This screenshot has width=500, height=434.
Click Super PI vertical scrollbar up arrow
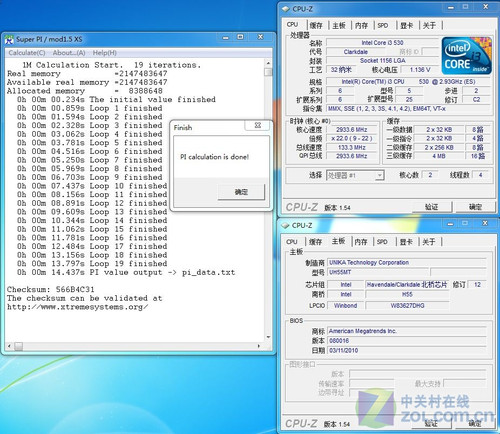click(x=268, y=63)
